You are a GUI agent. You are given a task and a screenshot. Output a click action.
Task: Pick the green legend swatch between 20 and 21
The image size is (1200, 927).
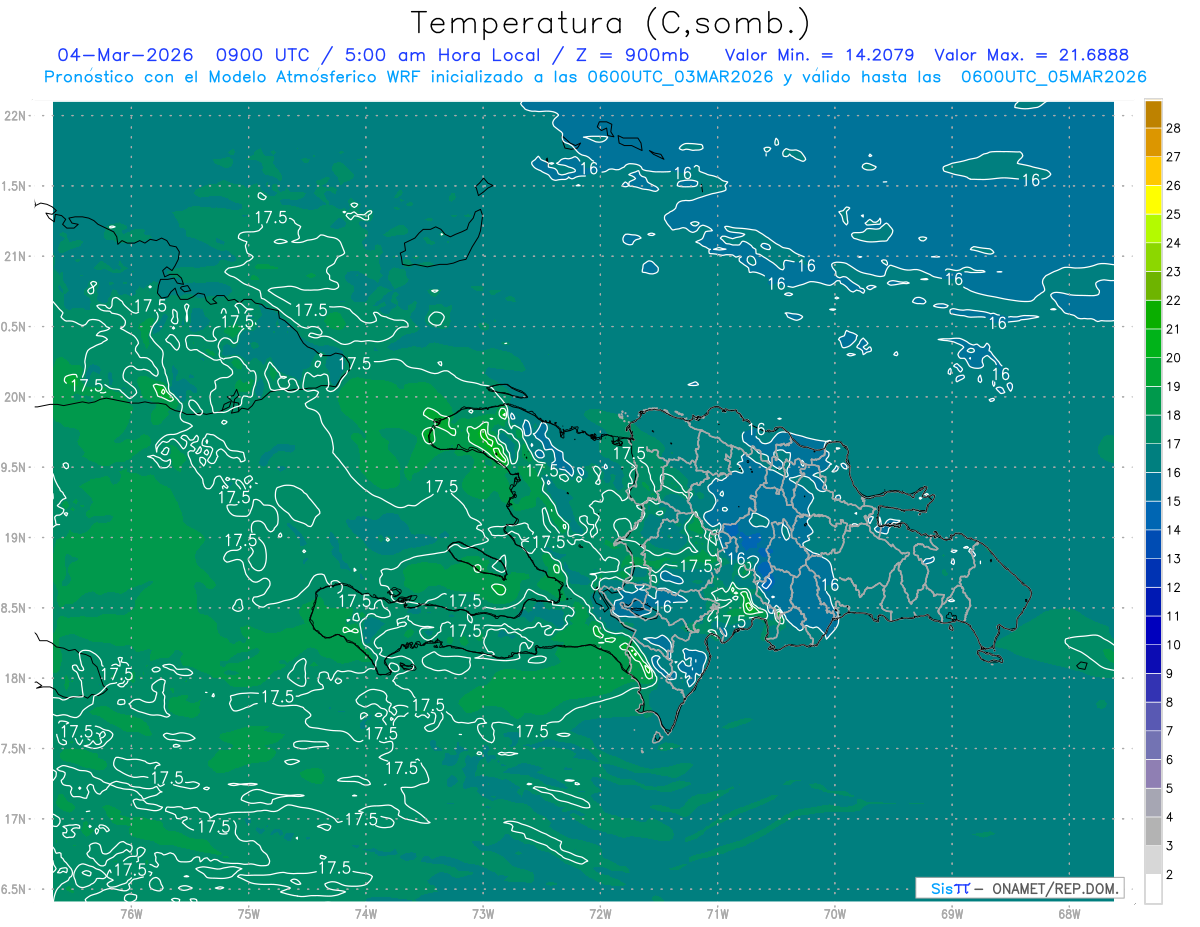(1153, 344)
